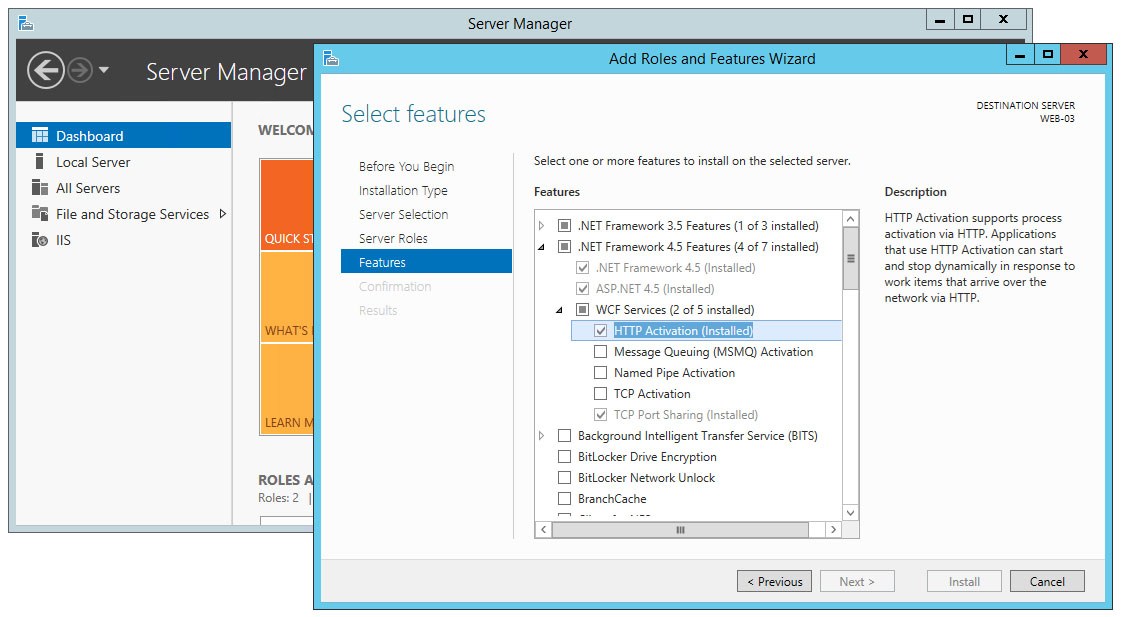Click the Previous button
This screenshot has height=617, width=1121.
tap(776, 581)
